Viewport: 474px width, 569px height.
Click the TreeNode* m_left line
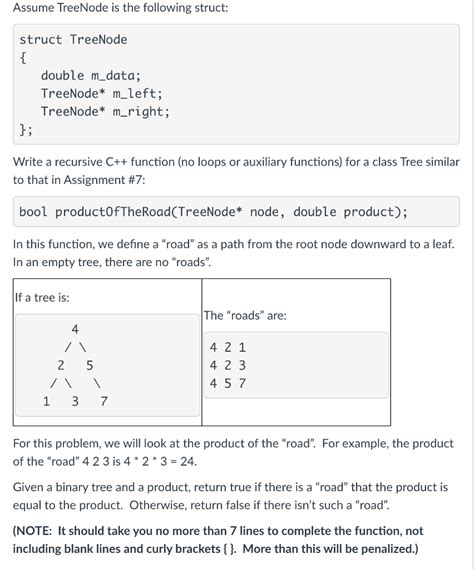(x=102, y=94)
